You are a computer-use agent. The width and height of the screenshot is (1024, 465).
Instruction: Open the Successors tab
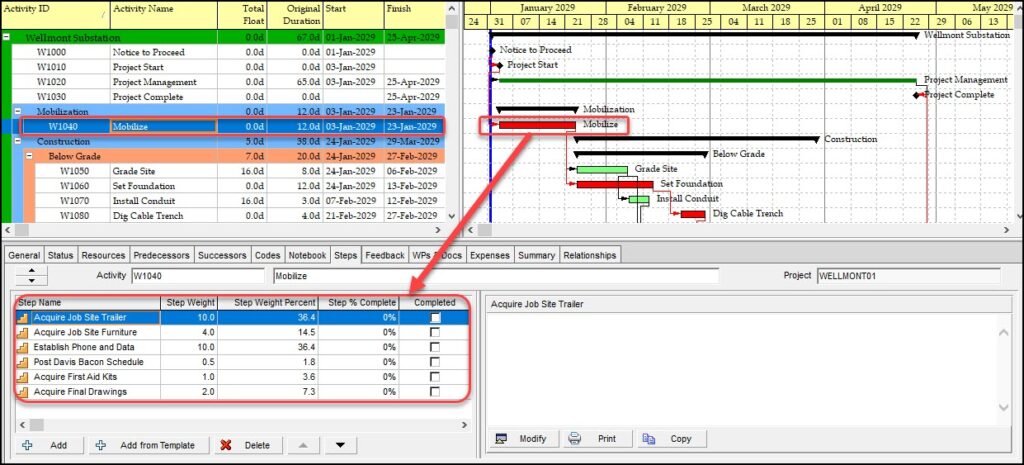click(x=222, y=255)
